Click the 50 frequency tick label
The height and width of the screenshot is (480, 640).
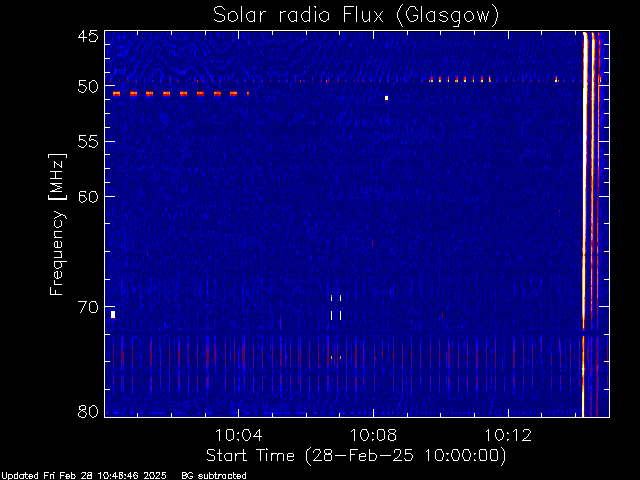[x=88, y=87]
